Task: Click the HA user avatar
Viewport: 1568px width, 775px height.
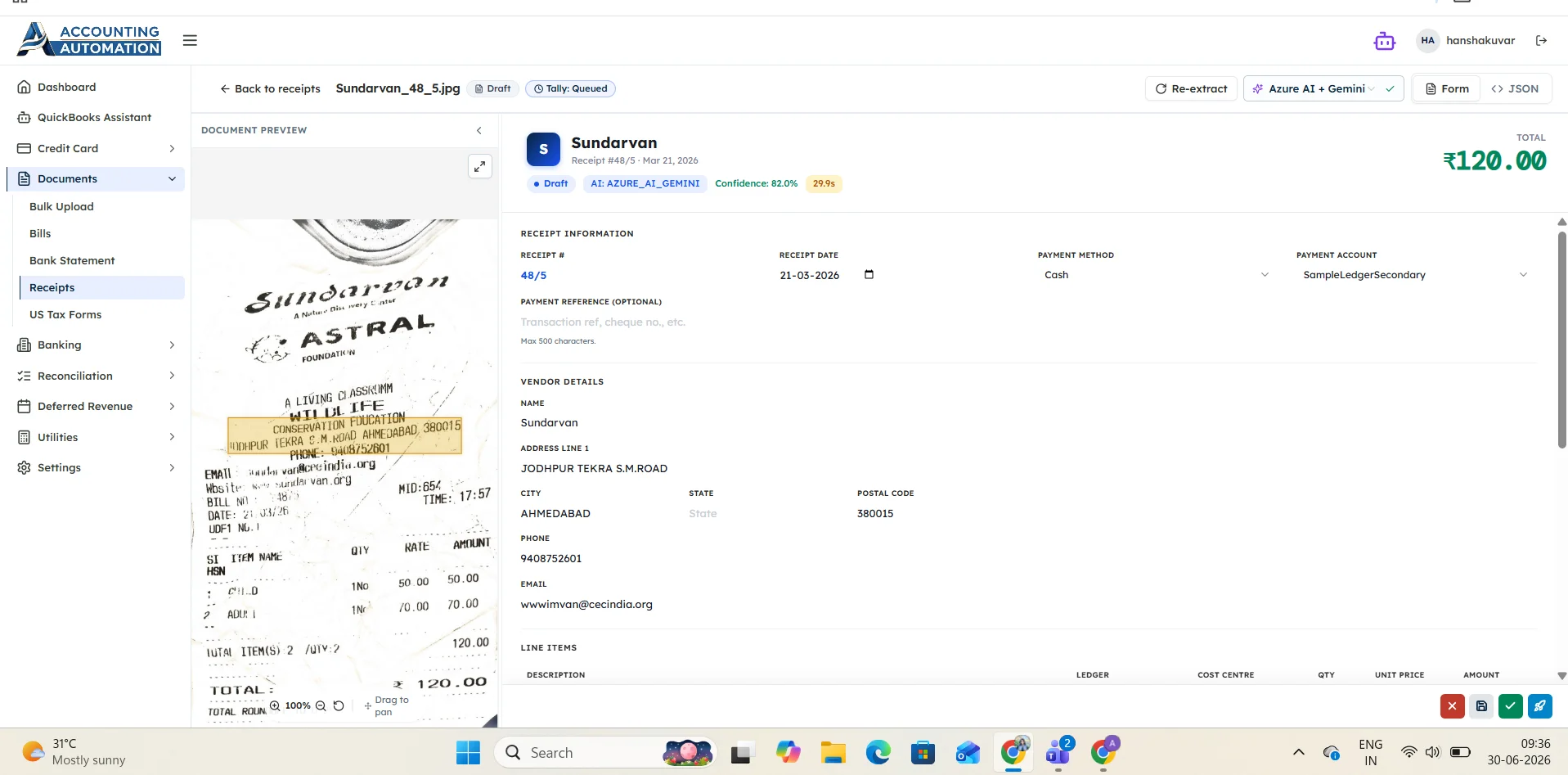Action: (x=1427, y=41)
